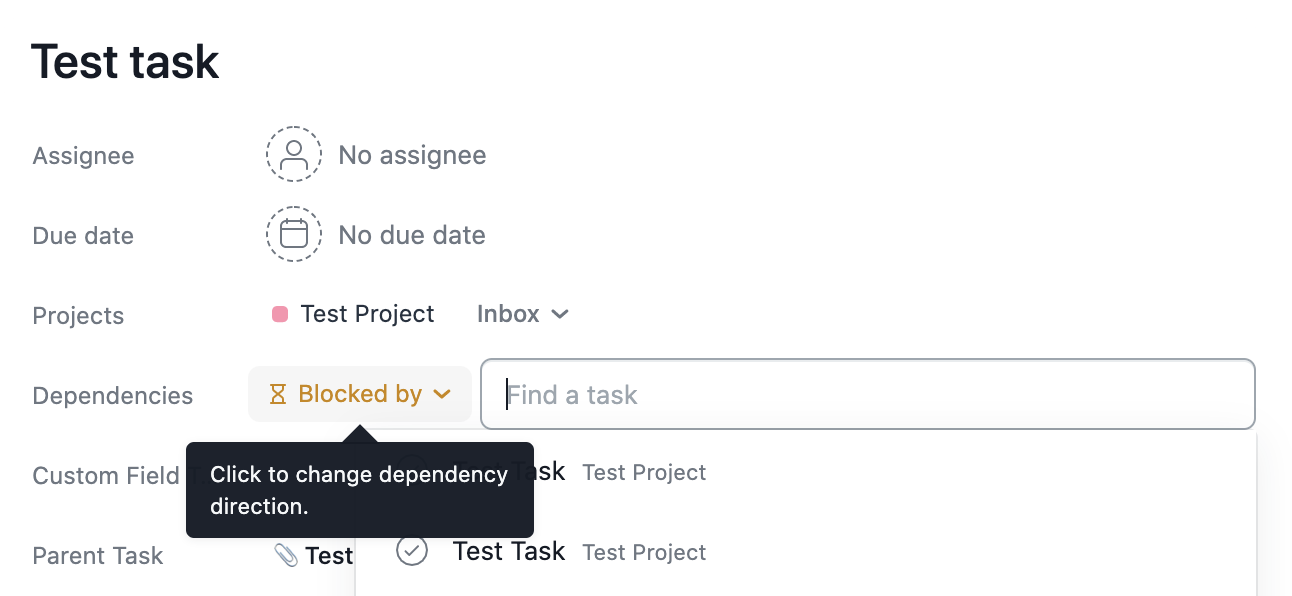1292x596 pixels.
Task: Click the "Test task" title heading
Action: pyautogui.click(x=125, y=62)
